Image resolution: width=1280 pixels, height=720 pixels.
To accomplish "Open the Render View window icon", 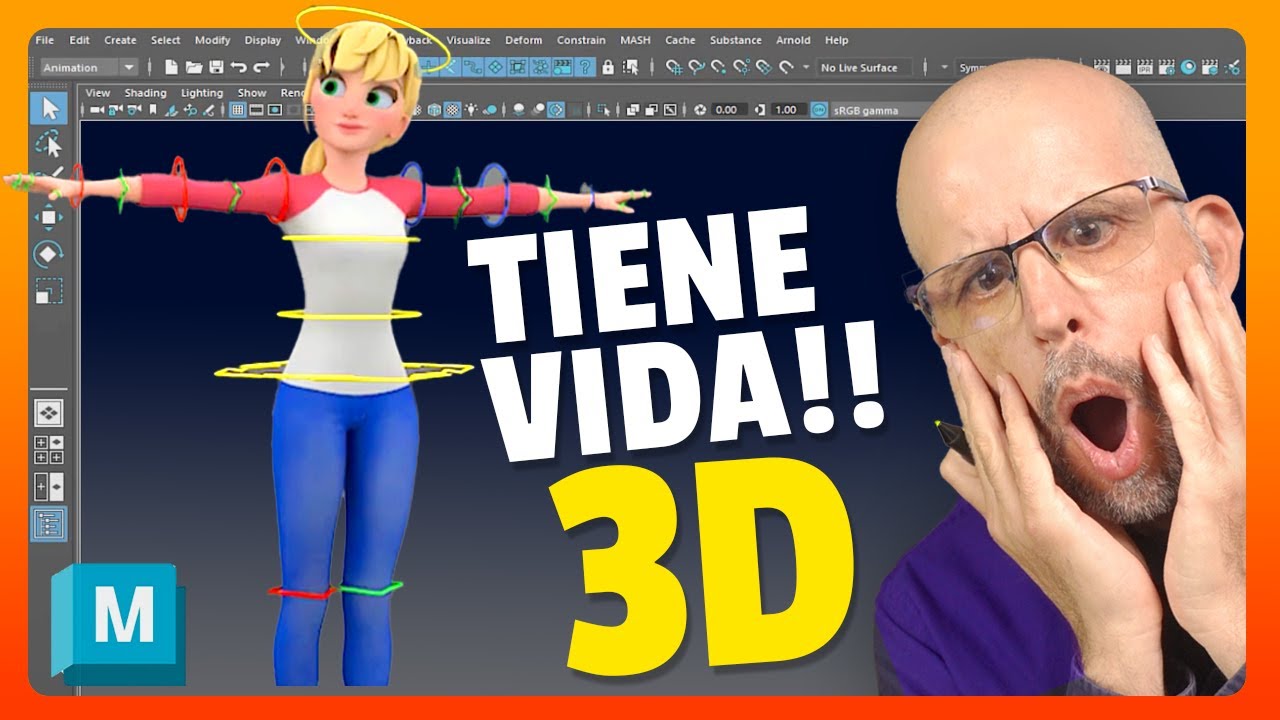I will tap(1102, 67).
